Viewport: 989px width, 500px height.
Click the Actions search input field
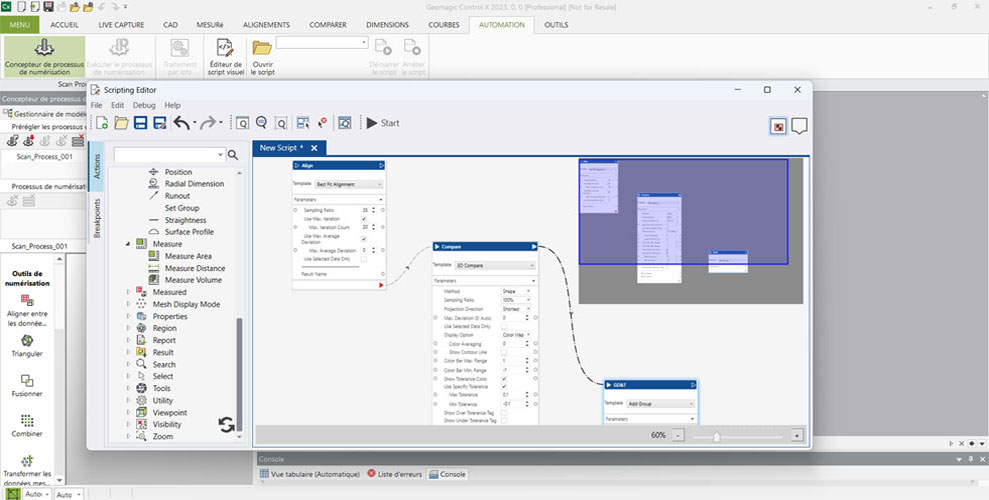pyautogui.click(x=169, y=154)
